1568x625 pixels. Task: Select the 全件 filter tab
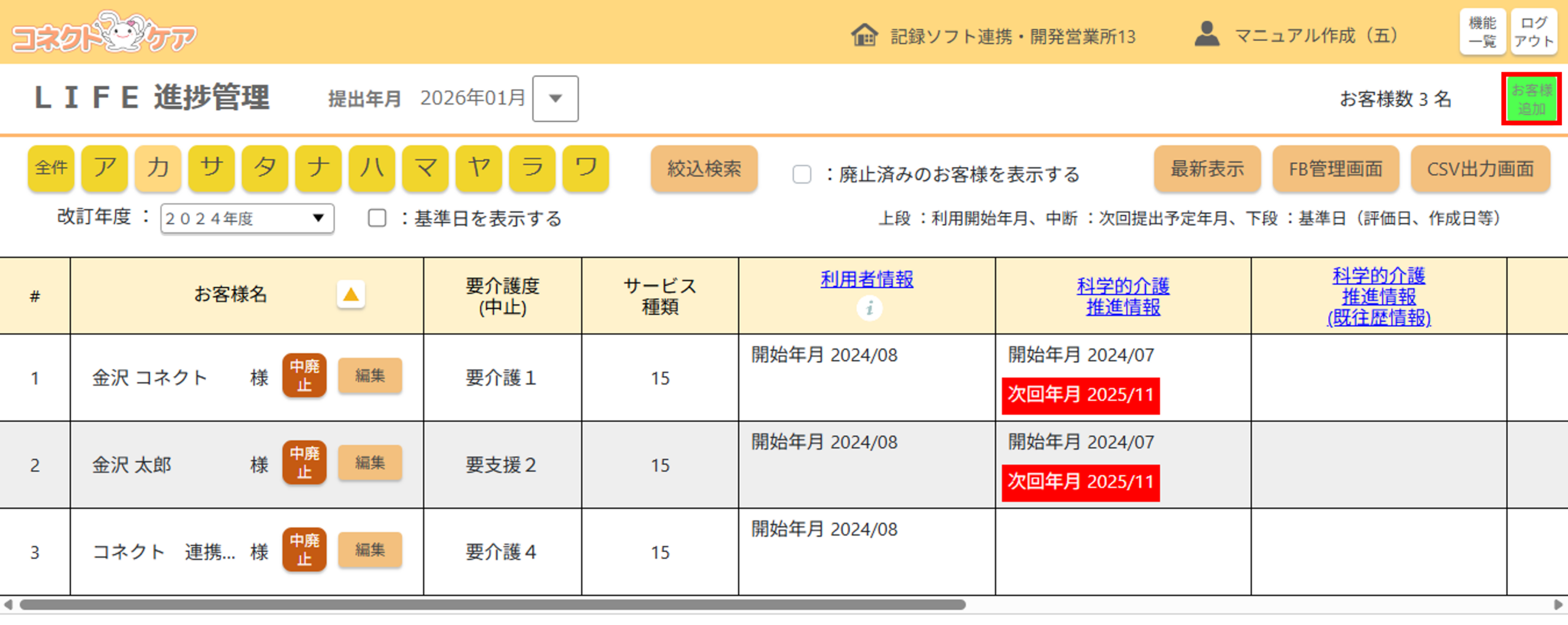pyautogui.click(x=51, y=168)
